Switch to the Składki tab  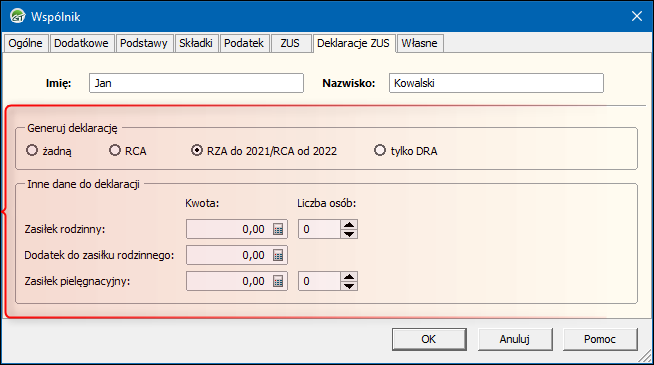pos(196,43)
